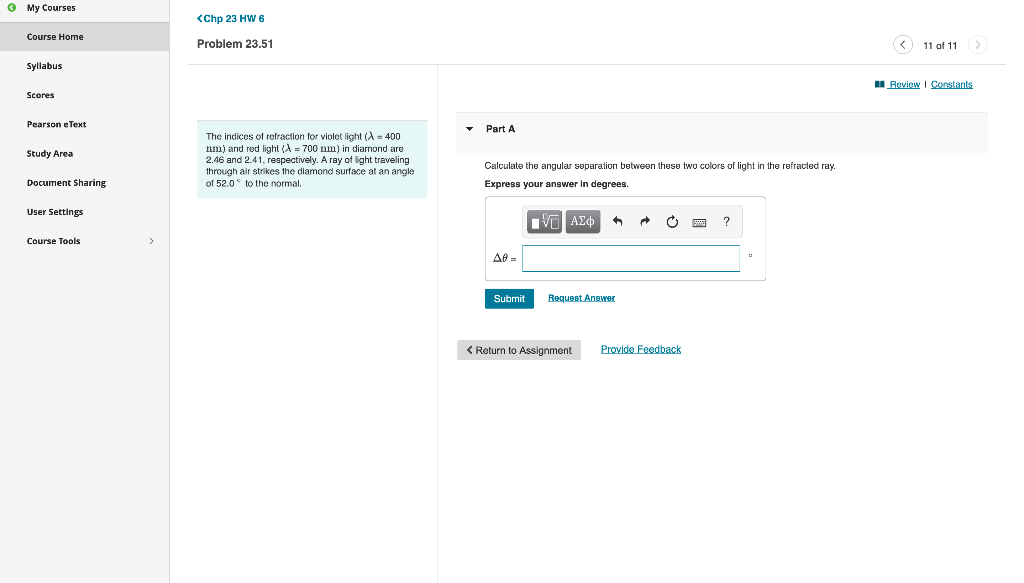Undo the last answer edit
Viewport: 1024px width, 583px height.
[617, 221]
